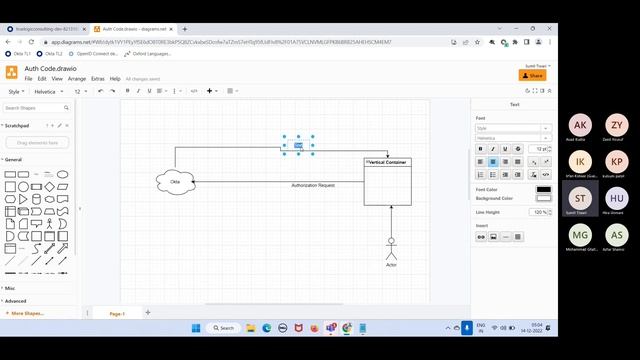Open the Style combo box in Text panel
The width and height of the screenshot is (640, 360).
513,128
